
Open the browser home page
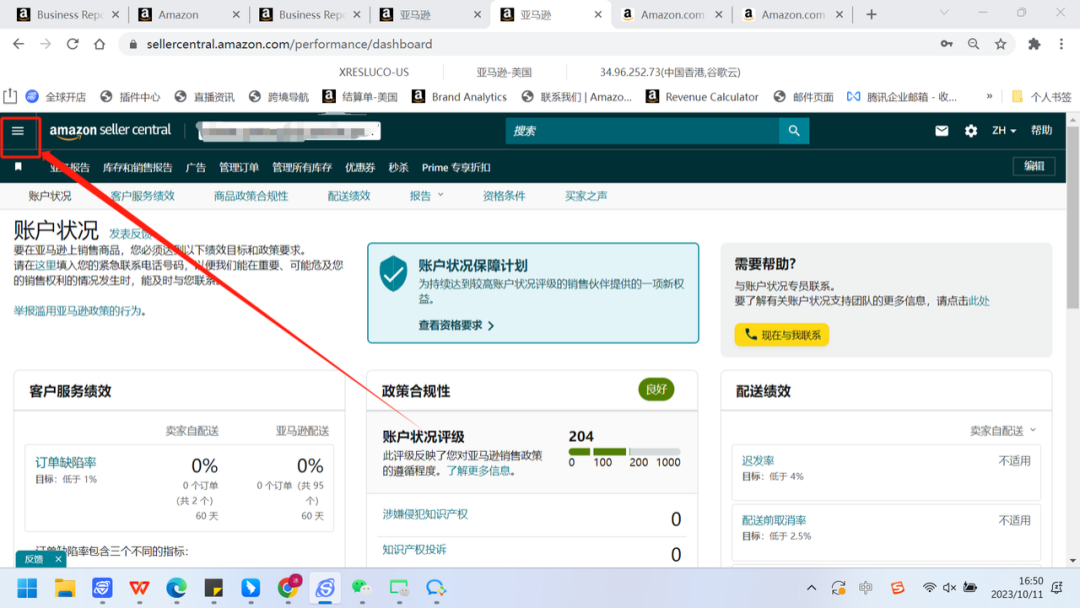click(100, 44)
